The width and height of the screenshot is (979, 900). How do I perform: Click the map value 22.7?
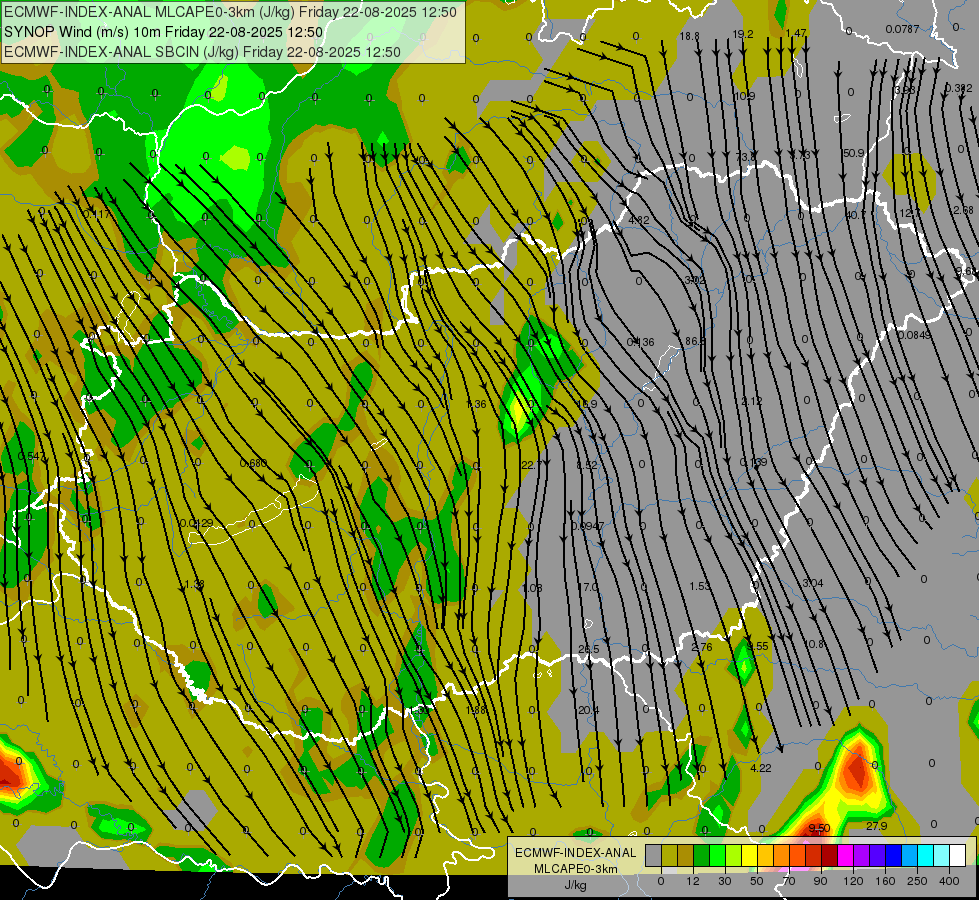click(x=531, y=465)
